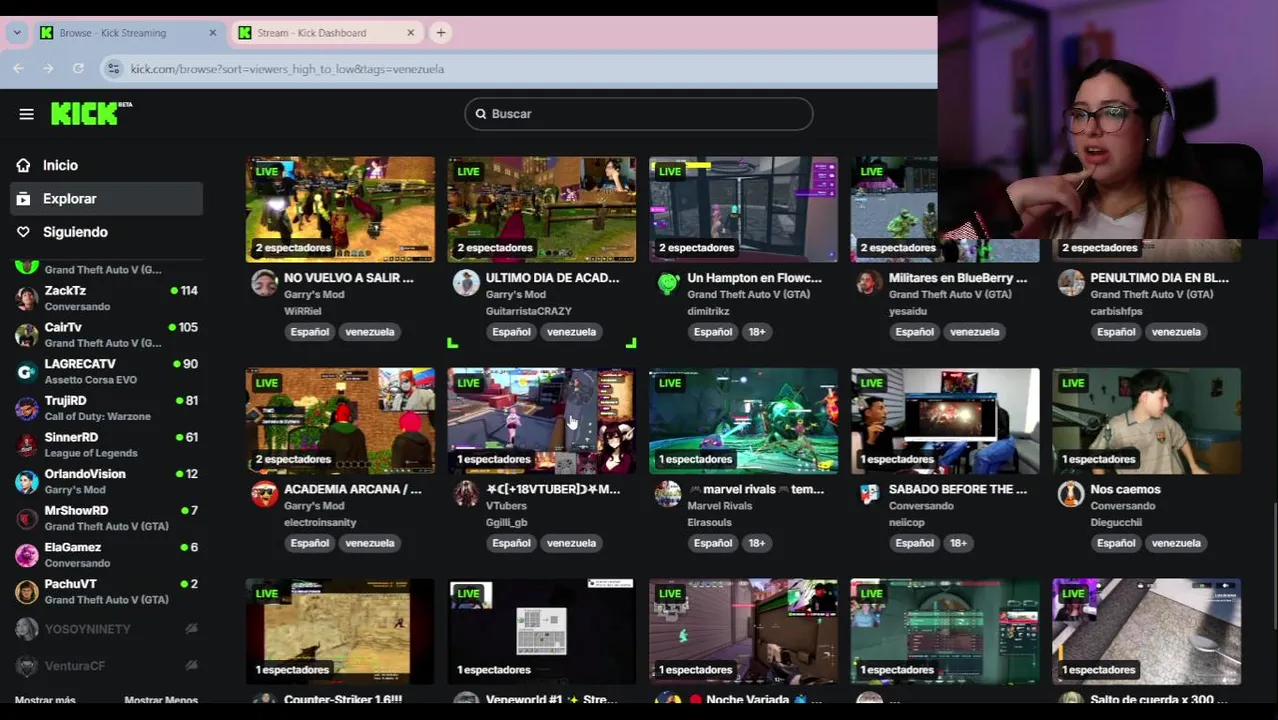Click 18+ tag under neiicop stream
Viewport: 1278px width, 720px height.
pyautogui.click(x=958, y=543)
